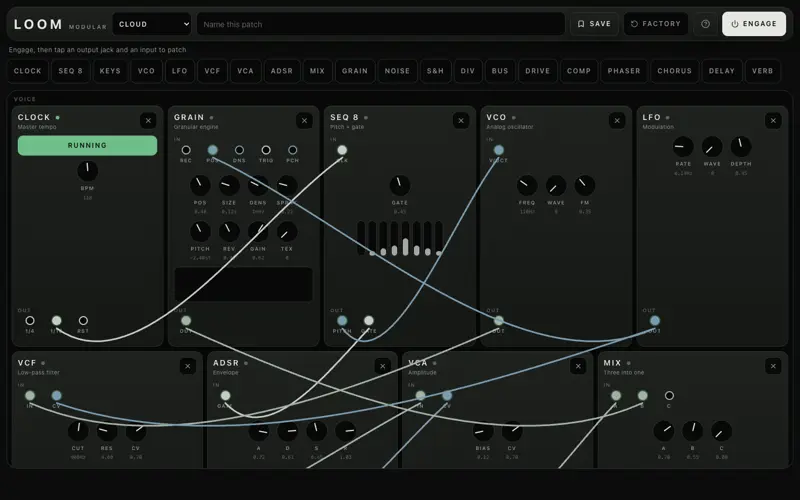Image resolution: width=800 pixels, height=500 pixels.
Task: Adjust the GRAIN SIZE knob
Action: [229, 185]
